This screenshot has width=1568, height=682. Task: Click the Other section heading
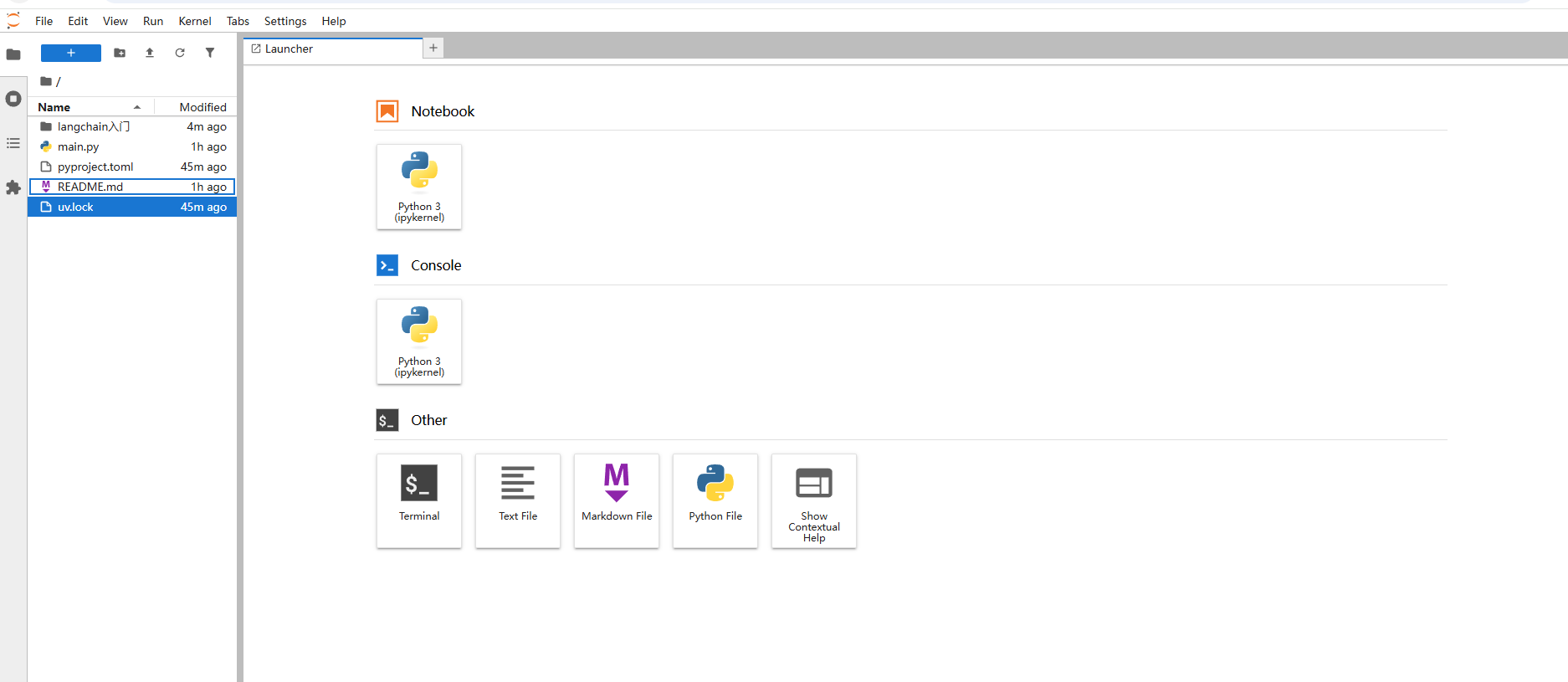coord(428,420)
